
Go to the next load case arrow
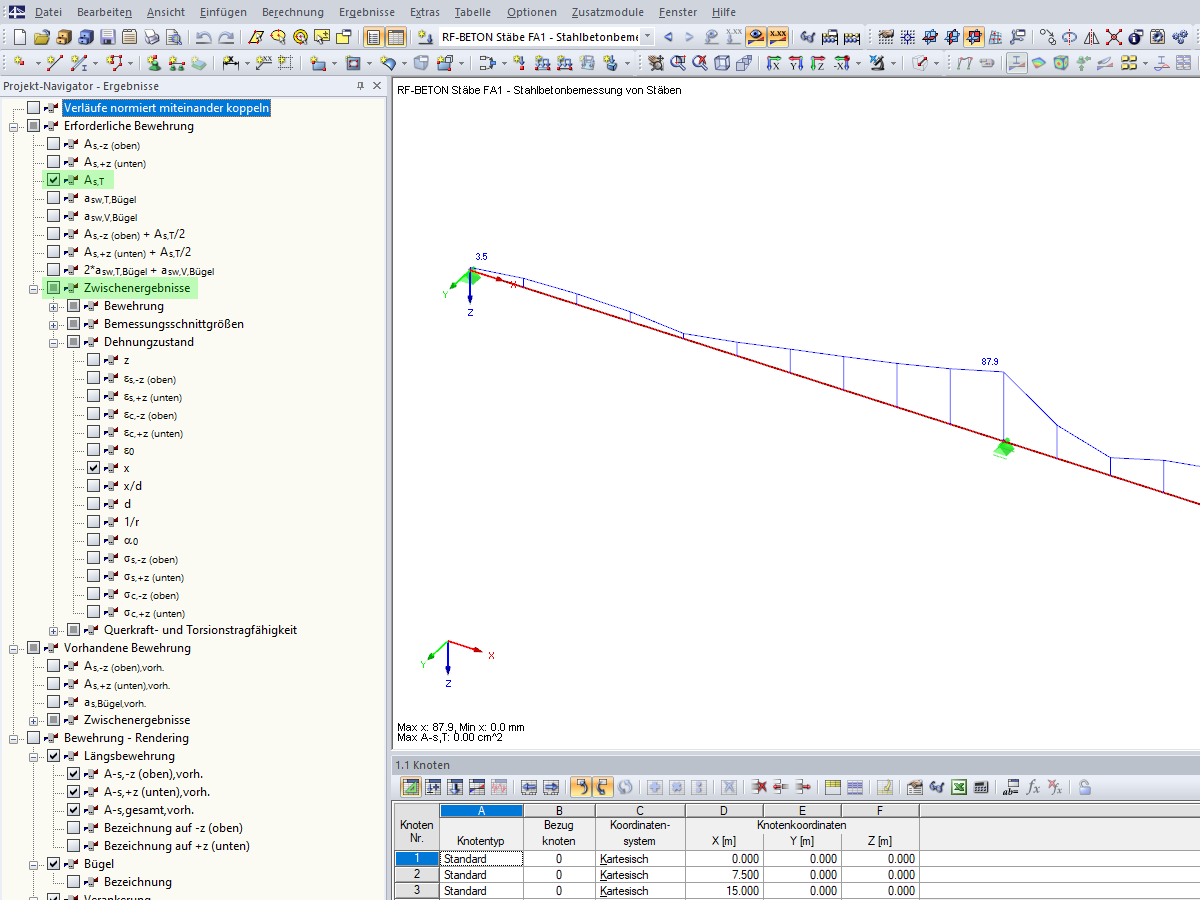[689, 37]
